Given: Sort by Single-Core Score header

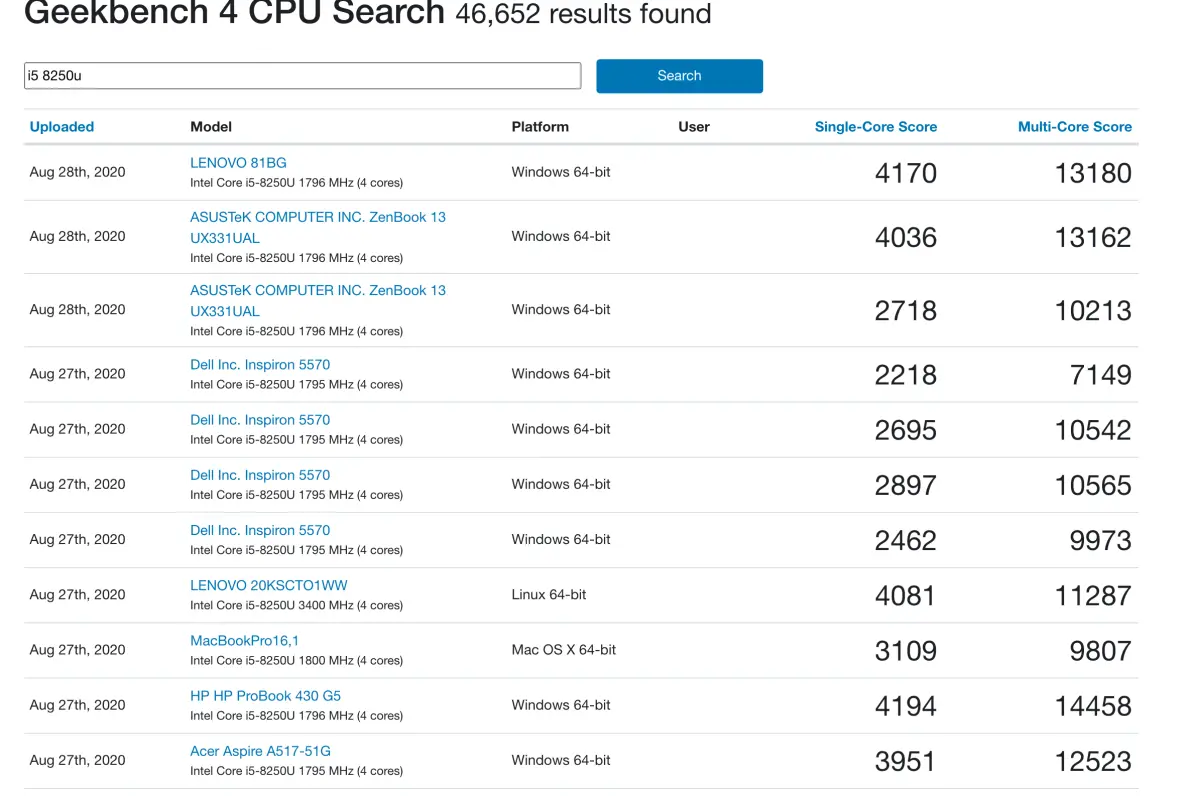Looking at the screenshot, I should click(875, 127).
